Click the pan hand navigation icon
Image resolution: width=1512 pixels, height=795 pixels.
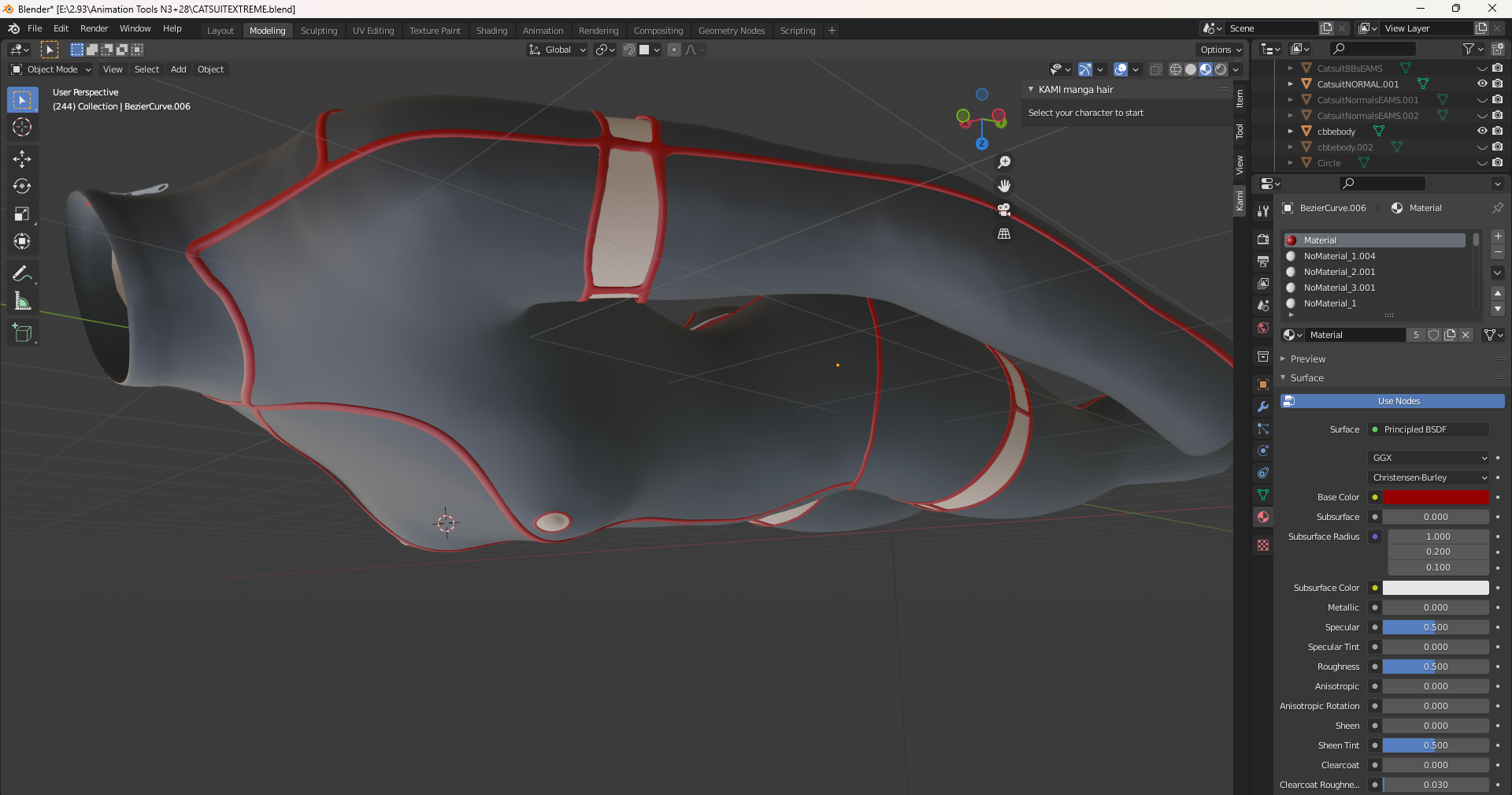point(1004,186)
